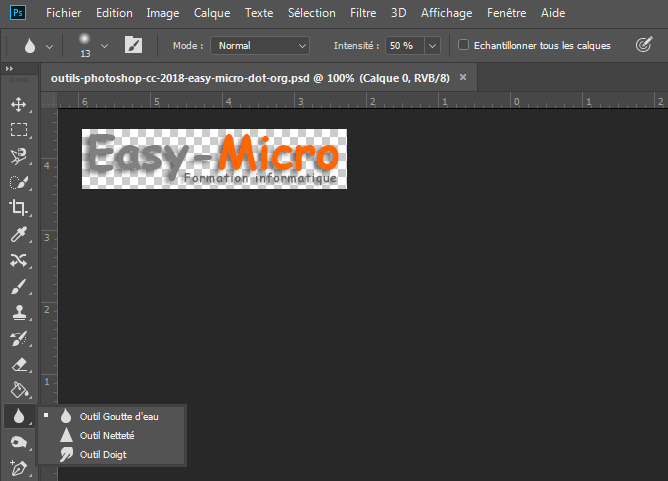Select the Quick Selection tool

(x=18, y=182)
